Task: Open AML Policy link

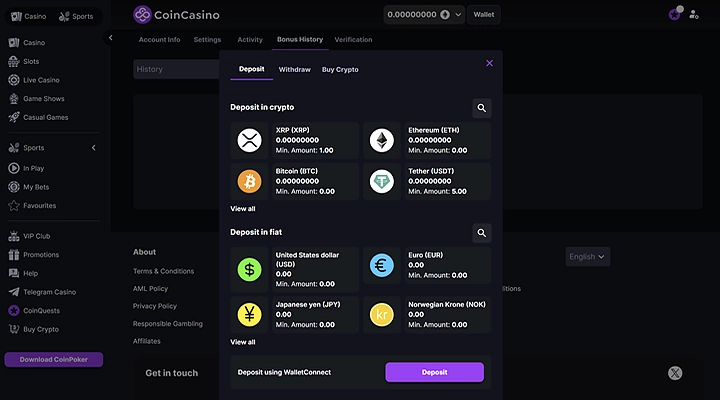Action: click(150, 289)
